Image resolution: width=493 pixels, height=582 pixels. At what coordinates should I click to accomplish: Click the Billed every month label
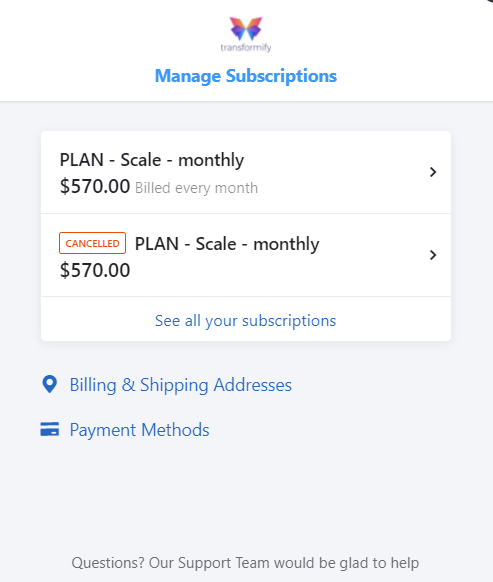pos(196,188)
